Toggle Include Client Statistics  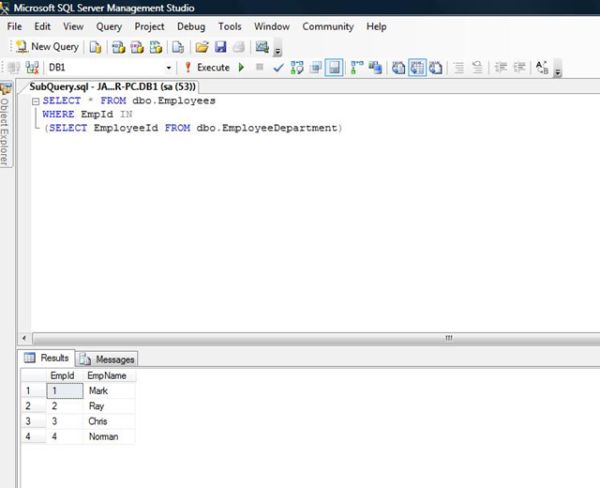click(x=375, y=68)
